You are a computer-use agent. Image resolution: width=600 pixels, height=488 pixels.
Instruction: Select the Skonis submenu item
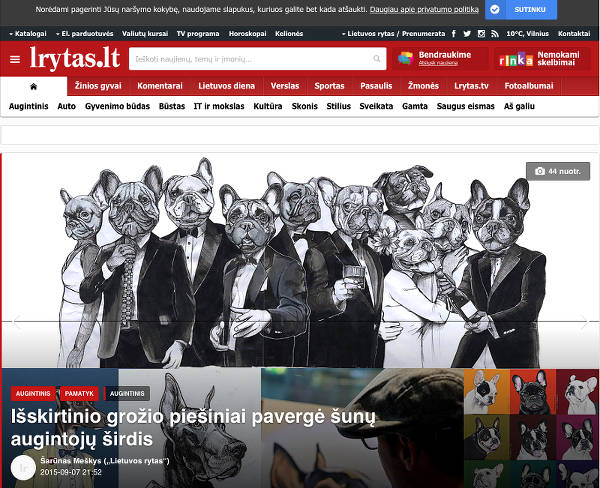(305, 106)
